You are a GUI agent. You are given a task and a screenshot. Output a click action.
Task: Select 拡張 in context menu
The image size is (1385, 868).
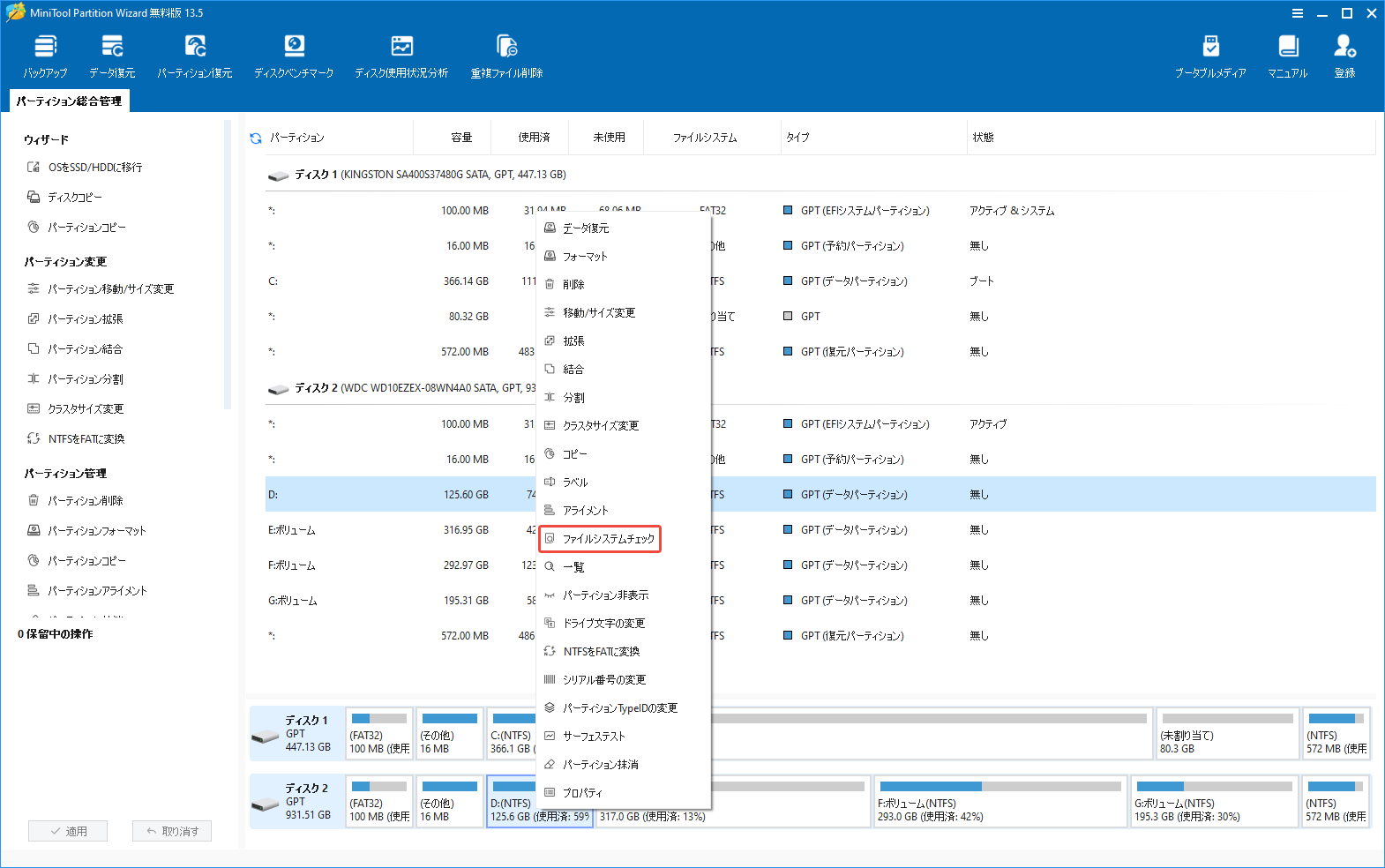click(x=624, y=340)
